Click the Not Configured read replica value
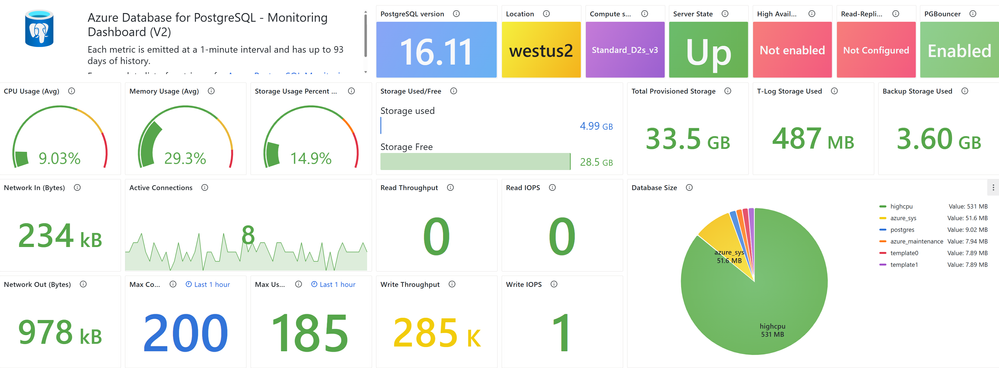 pyautogui.click(x=876, y=50)
